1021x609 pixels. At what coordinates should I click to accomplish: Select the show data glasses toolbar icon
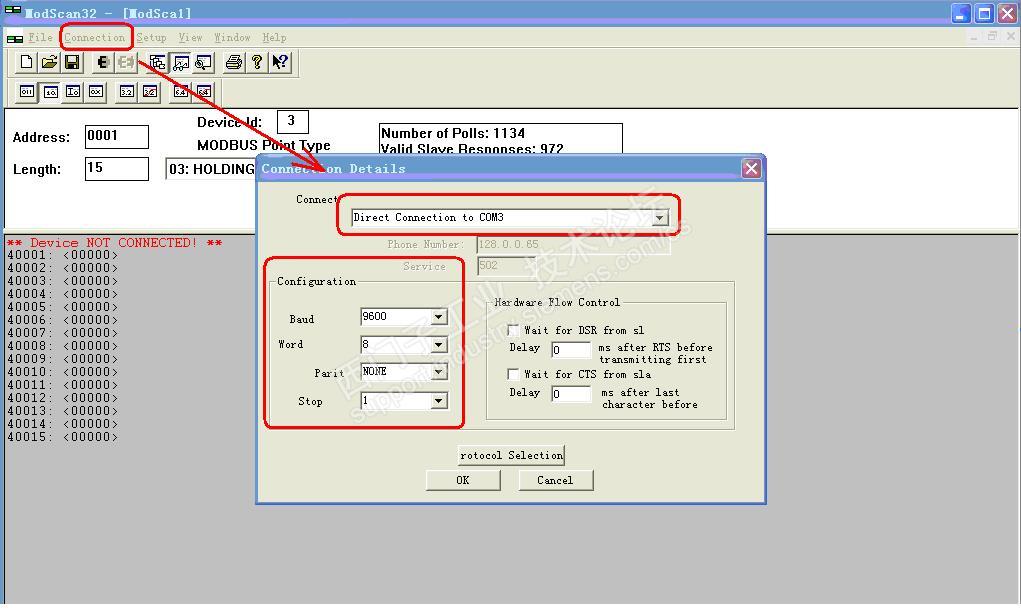(181, 63)
